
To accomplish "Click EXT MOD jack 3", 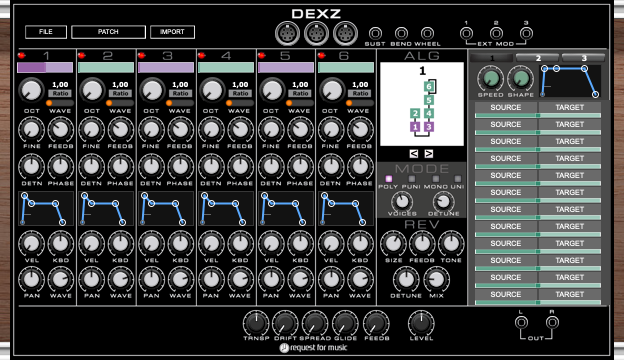I will [x=526, y=33].
